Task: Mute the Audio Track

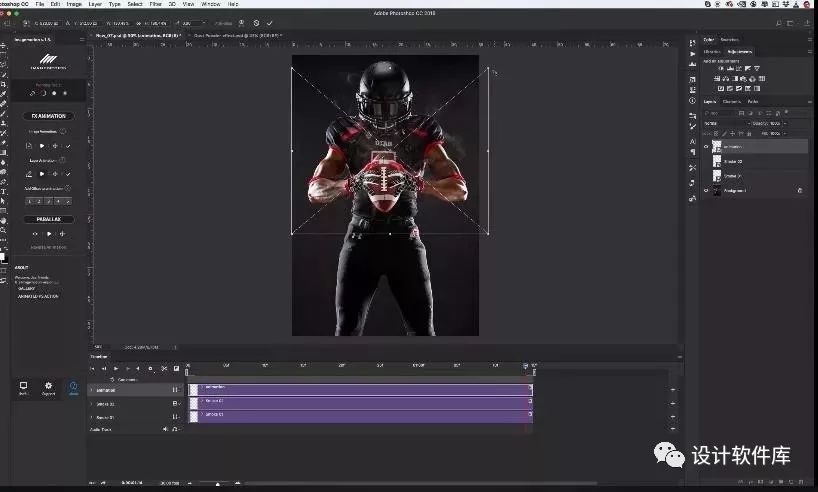Action: [165, 429]
